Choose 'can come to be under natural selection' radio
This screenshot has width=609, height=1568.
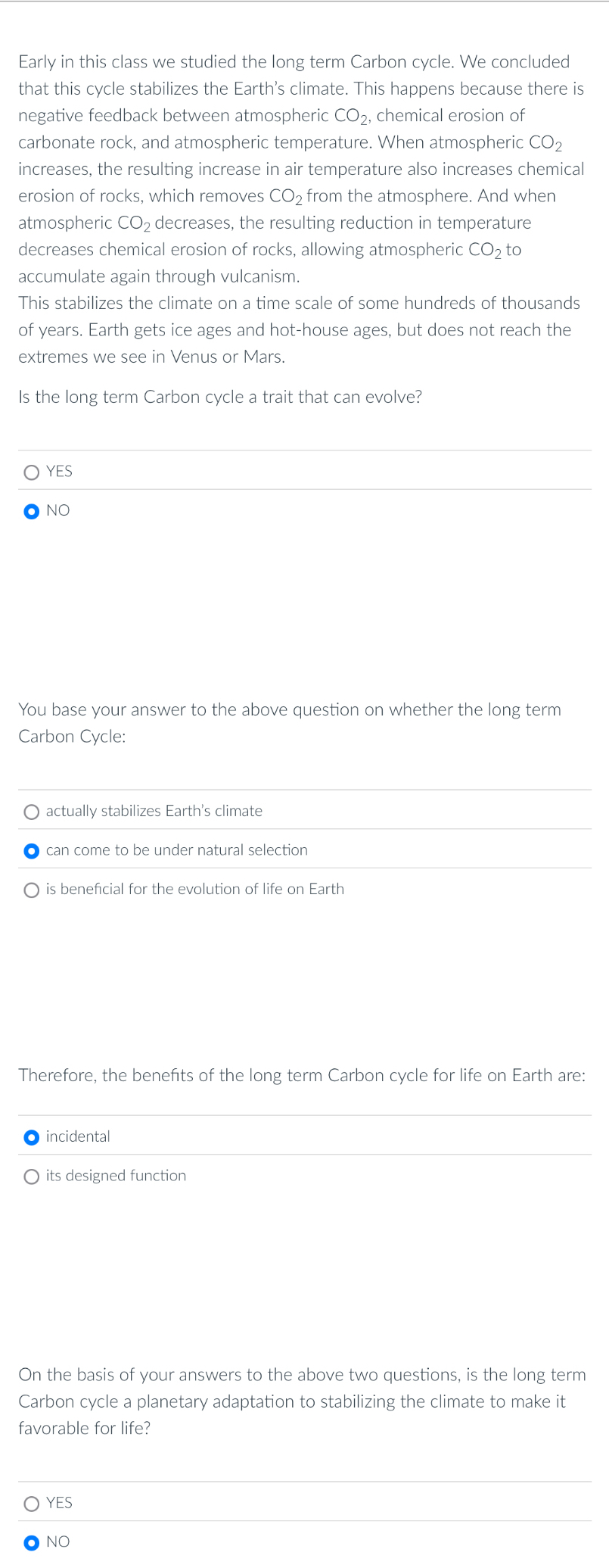tap(32, 851)
